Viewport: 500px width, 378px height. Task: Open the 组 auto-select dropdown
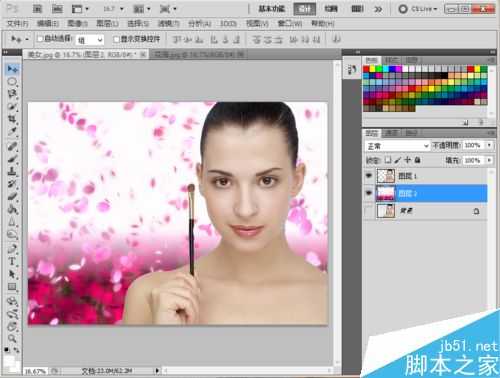click(90, 40)
